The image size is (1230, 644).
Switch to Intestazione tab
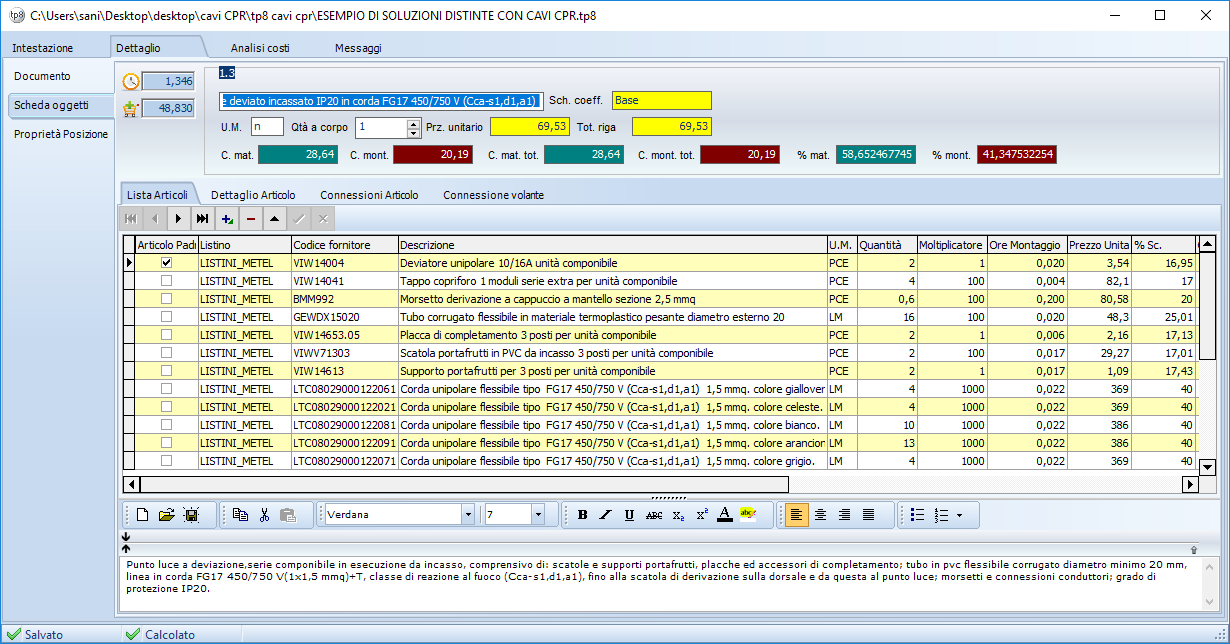click(43, 48)
